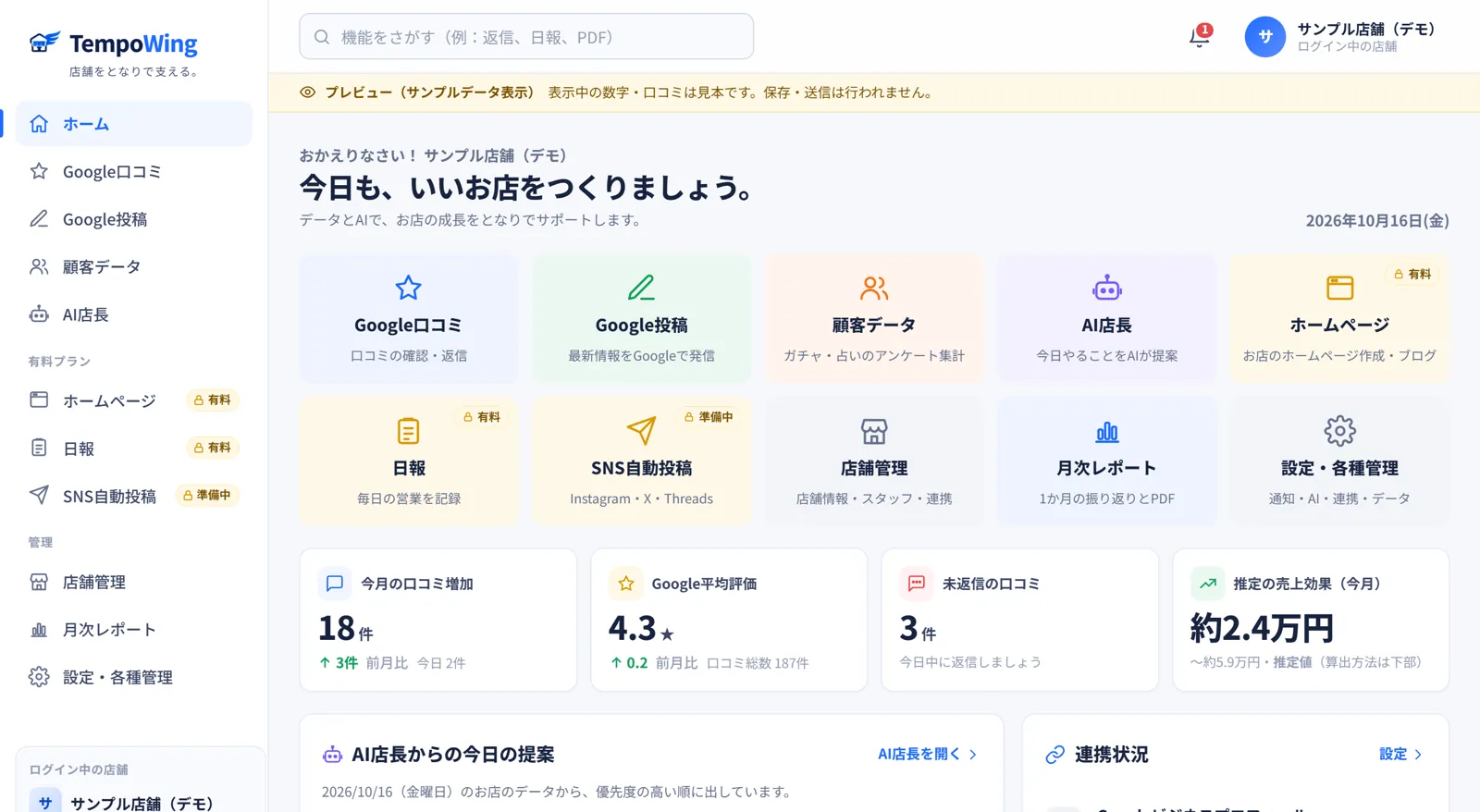Open the paid ホームページ sidebar item
This screenshot has width=1480, height=812.
(134, 400)
